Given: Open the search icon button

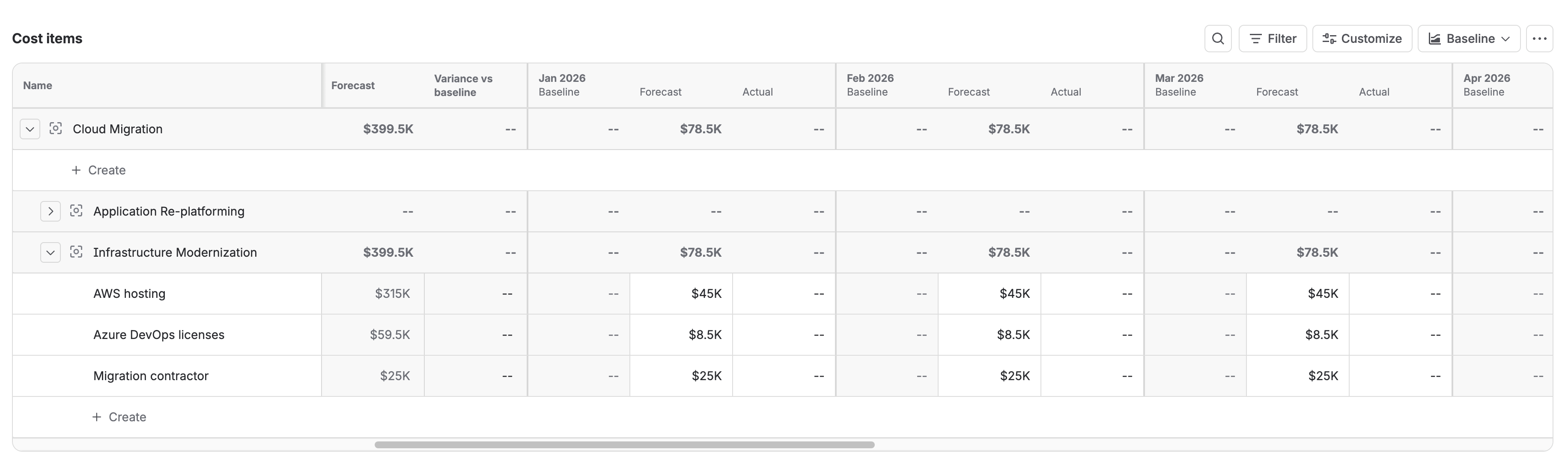Looking at the screenshot, I should 1217,39.
